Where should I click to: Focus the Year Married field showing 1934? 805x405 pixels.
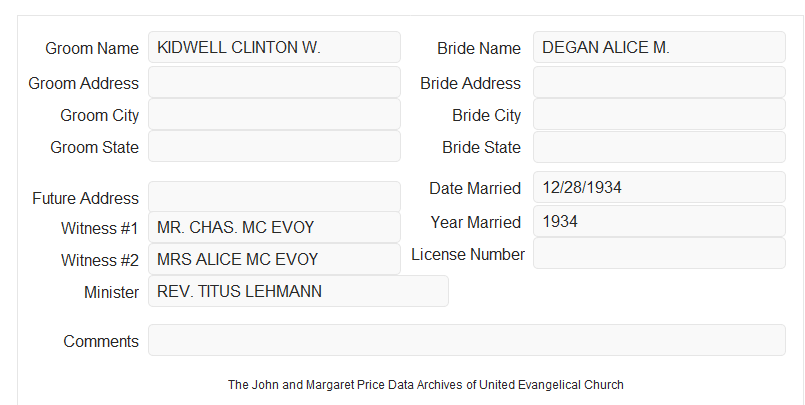point(659,221)
